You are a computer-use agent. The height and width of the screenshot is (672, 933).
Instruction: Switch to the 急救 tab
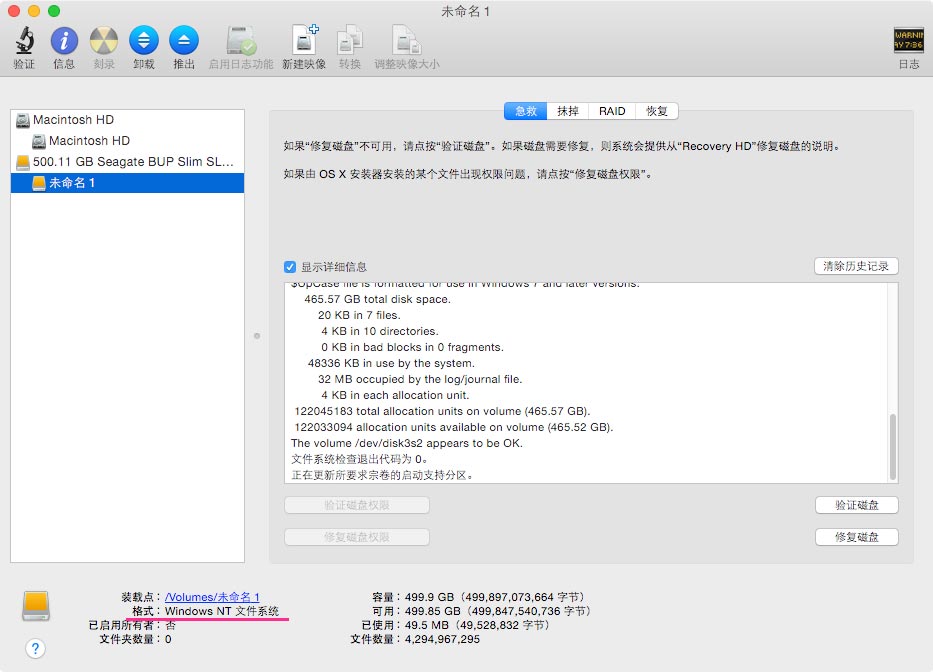click(525, 111)
